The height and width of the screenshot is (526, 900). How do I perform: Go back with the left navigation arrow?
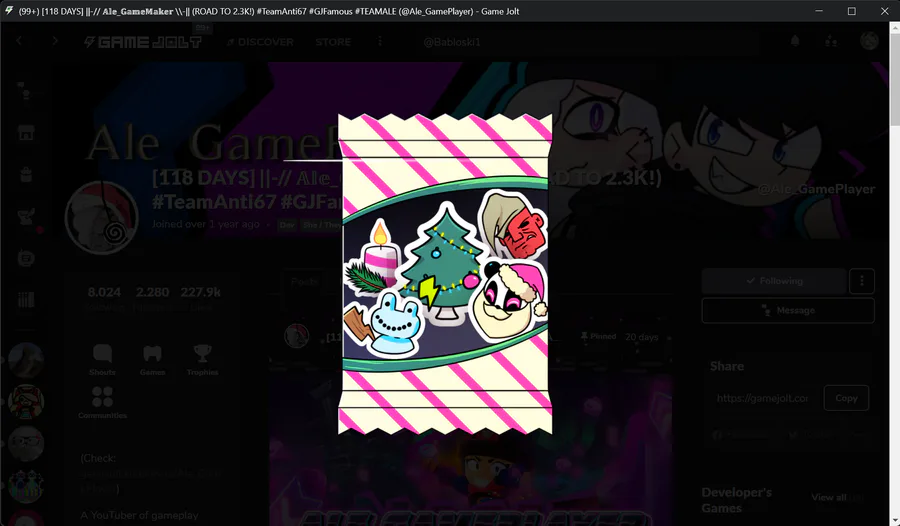(19, 41)
